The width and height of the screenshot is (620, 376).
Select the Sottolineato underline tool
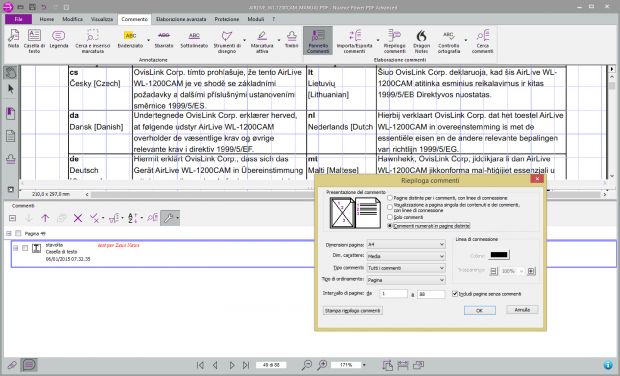click(x=194, y=39)
